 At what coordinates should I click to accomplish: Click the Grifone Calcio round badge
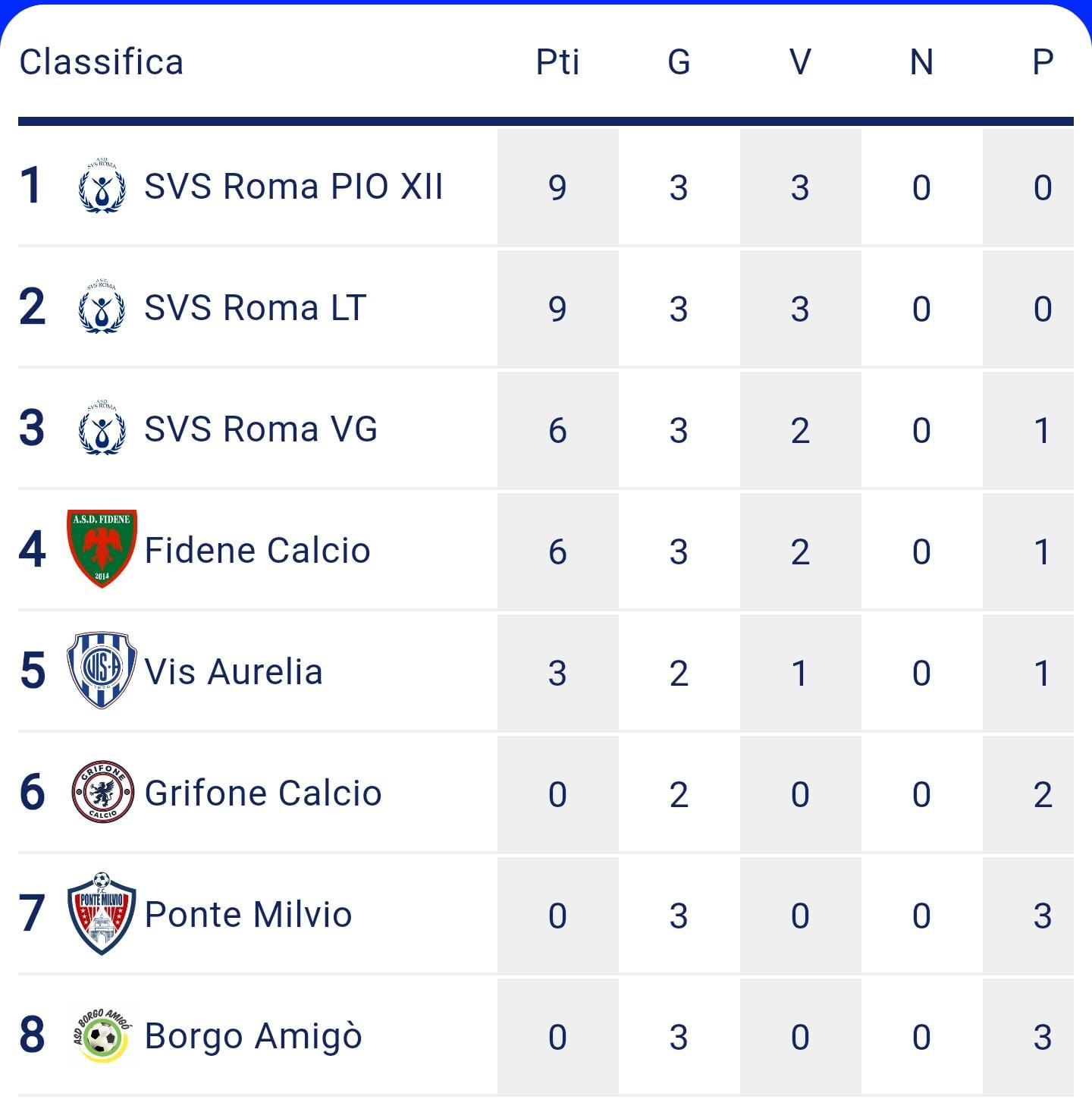(x=102, y=792)
